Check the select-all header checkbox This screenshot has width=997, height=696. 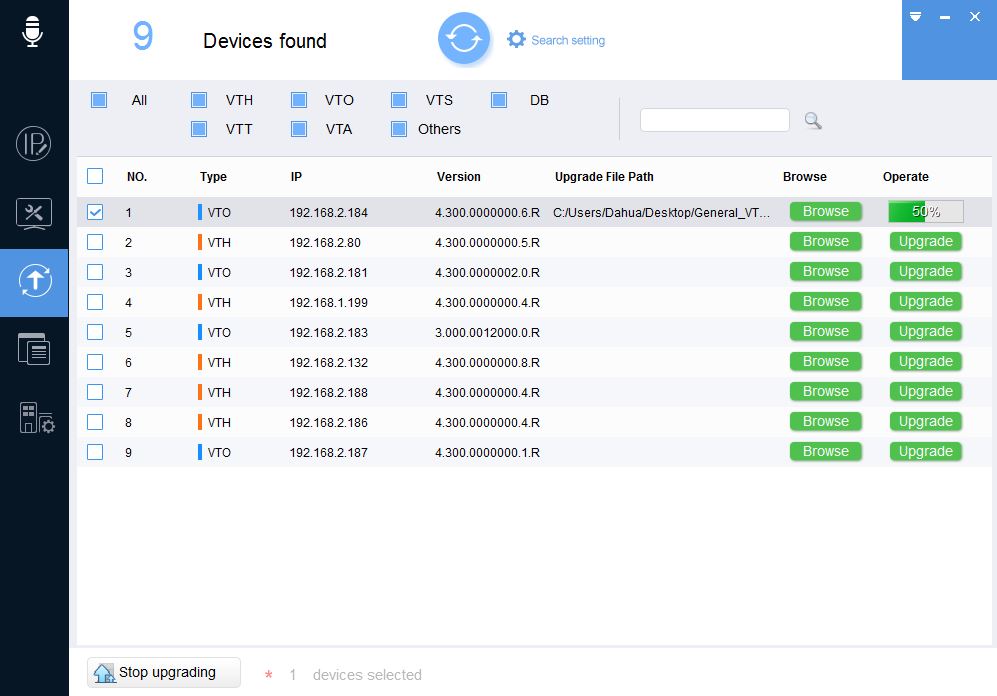coord(95,176)
